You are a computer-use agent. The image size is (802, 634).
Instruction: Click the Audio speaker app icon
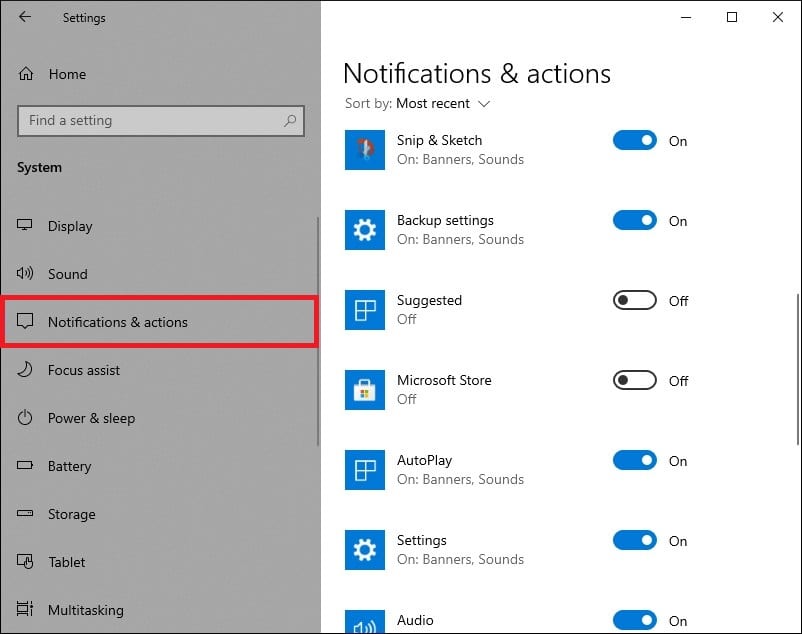365,622
